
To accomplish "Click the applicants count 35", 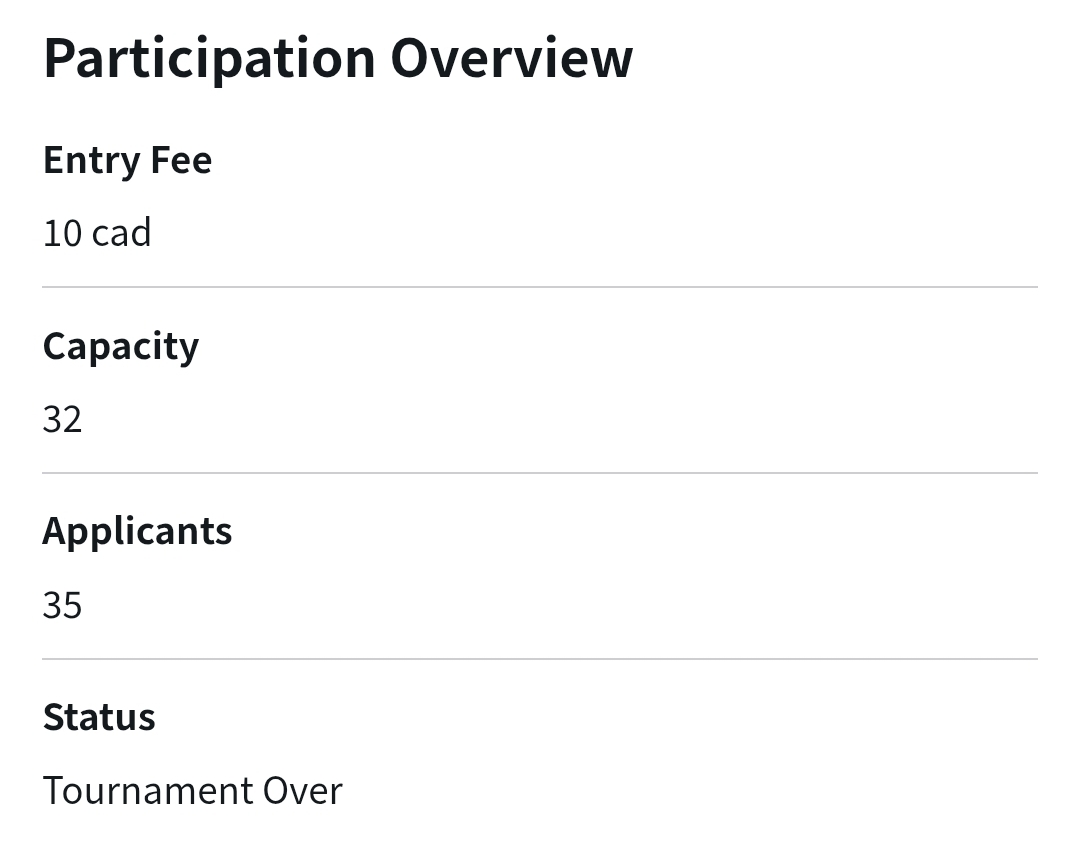I will pyautogui.click(x=62, y=605).
